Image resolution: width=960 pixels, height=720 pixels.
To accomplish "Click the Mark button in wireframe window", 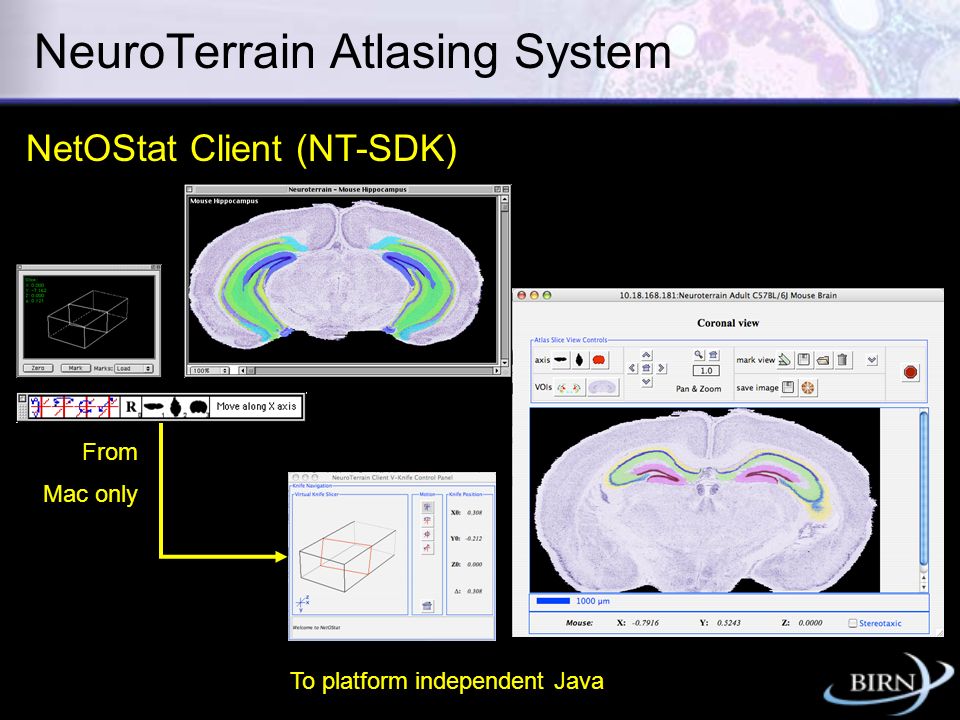I will point(76,369).
